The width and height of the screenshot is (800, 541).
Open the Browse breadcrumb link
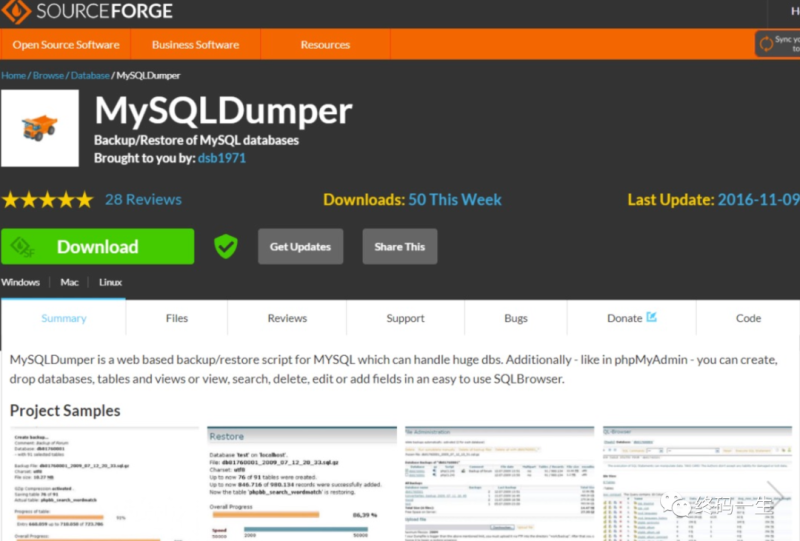[x=48, y=76]
